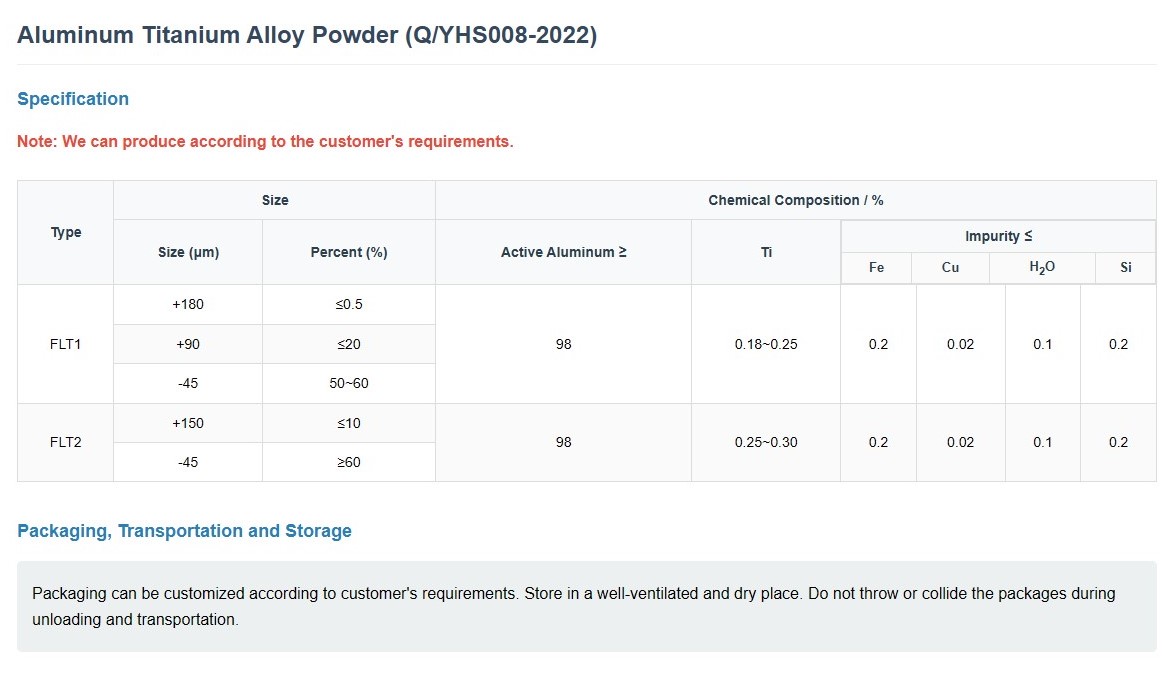Image resolution: width=1167 pixels, height=673 pixels.
Task: Click the Specification section heading
Action: click(73, 99)
